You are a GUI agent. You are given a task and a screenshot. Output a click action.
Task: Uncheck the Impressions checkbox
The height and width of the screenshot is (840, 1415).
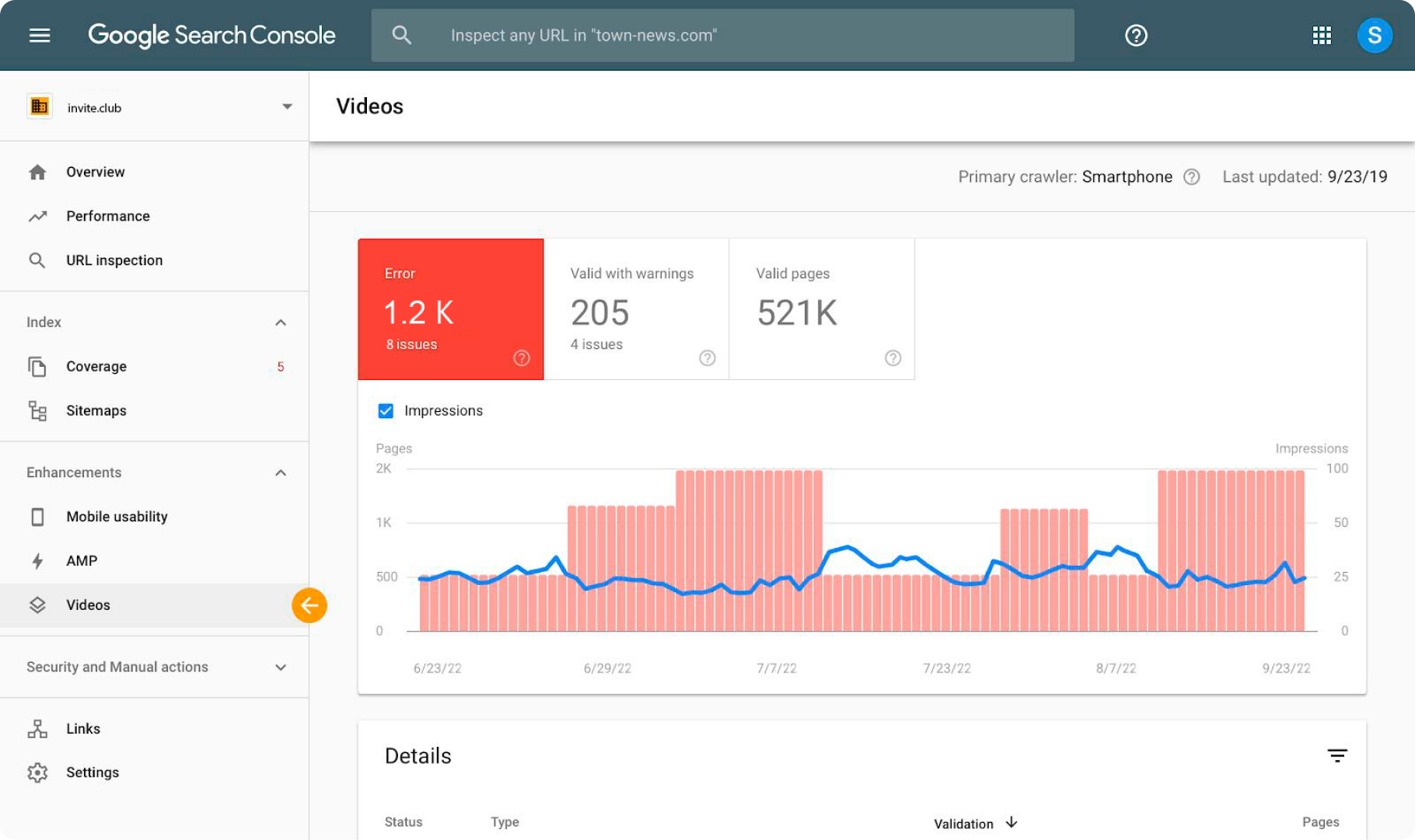pyautogui.click(x=386, y=411)
